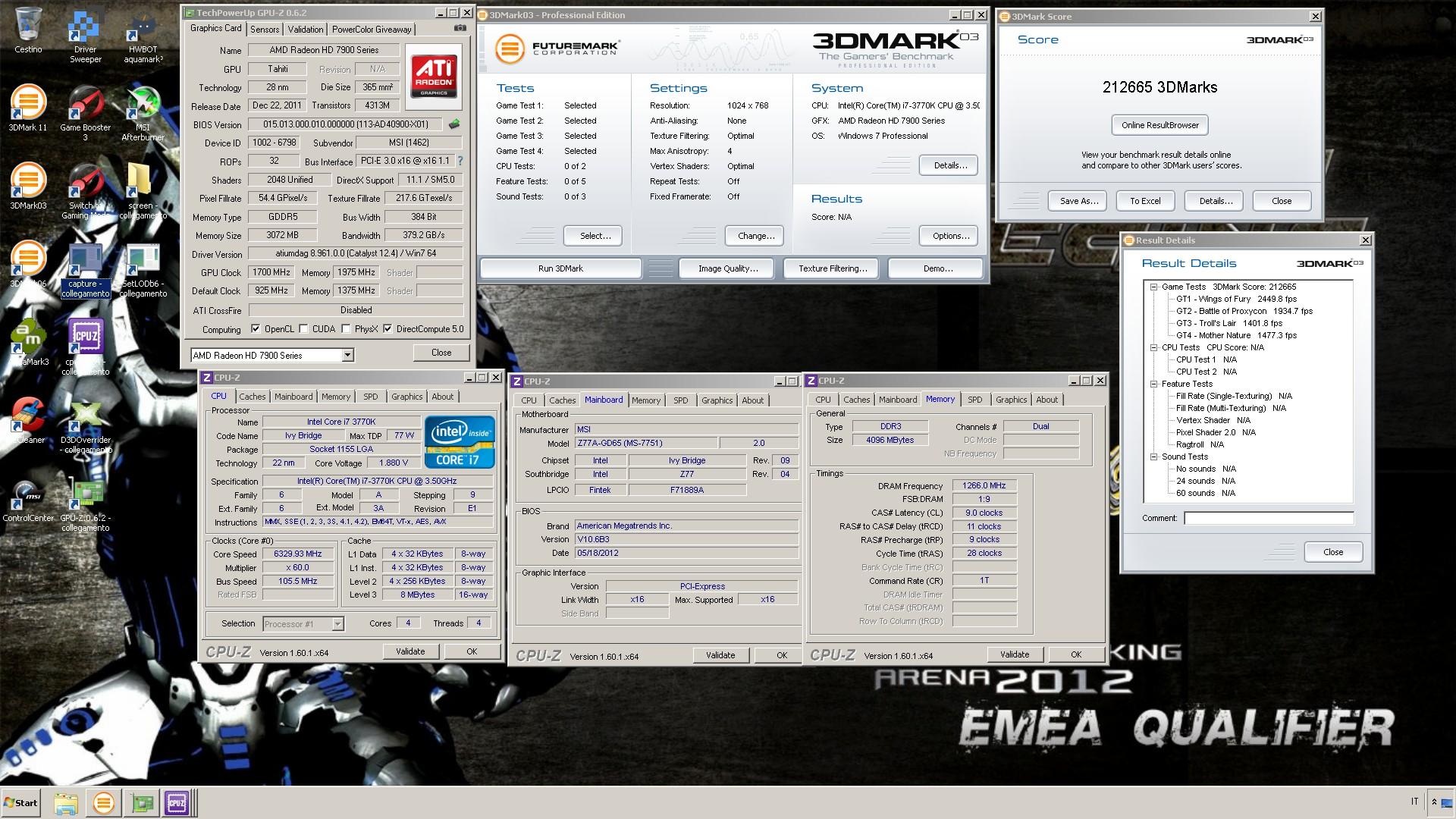Viewport: 1456px width, 819px height.
Task: Open 3DMark03 desktop shortcut
Action: coord(28,186)
